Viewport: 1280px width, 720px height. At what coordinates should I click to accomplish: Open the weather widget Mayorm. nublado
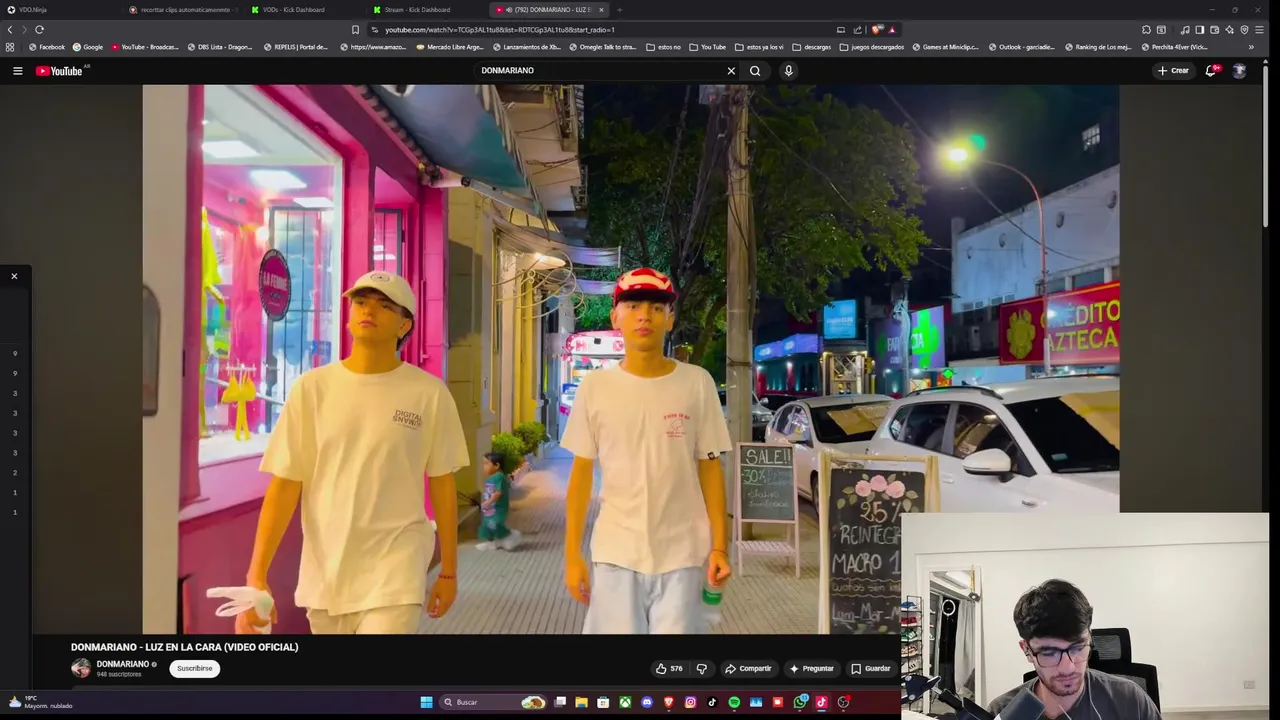(40, 702)
